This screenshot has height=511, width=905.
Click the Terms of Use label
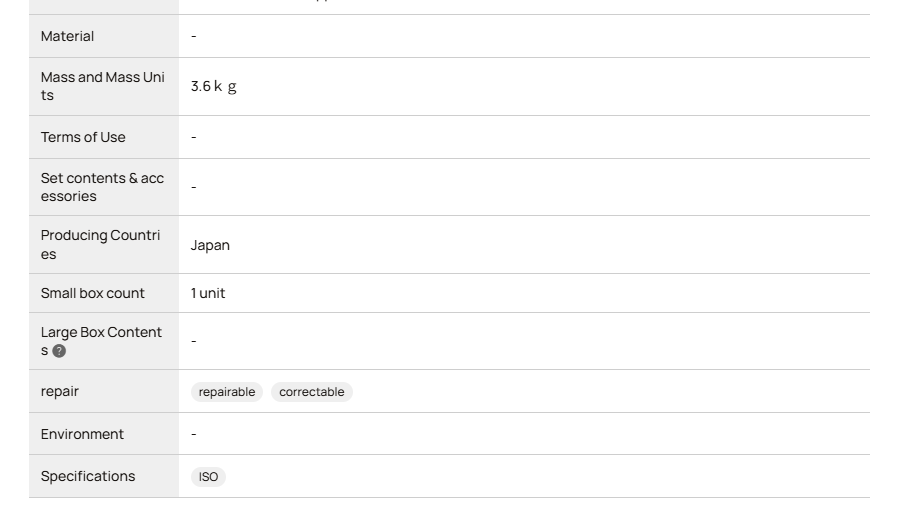point(83,137)
